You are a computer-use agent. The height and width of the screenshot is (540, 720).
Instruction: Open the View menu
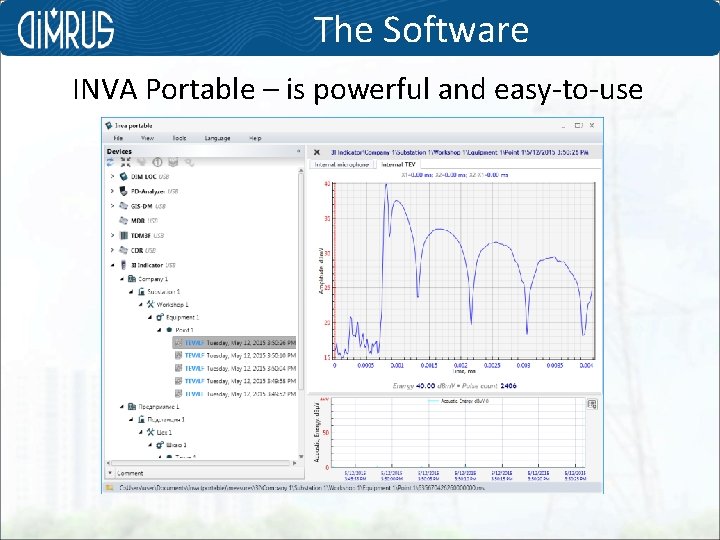click(x=147, y=138)
